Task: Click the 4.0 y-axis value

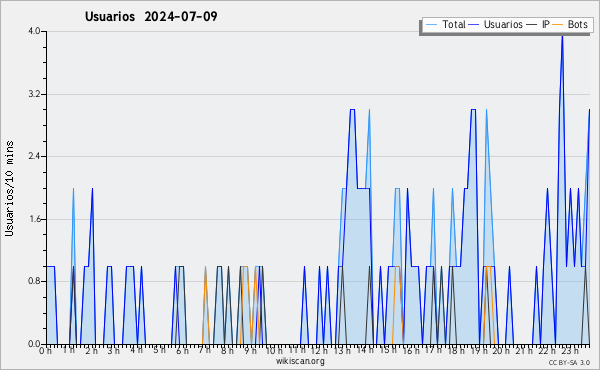Action: pyautogui.click(x=34, y=31)
